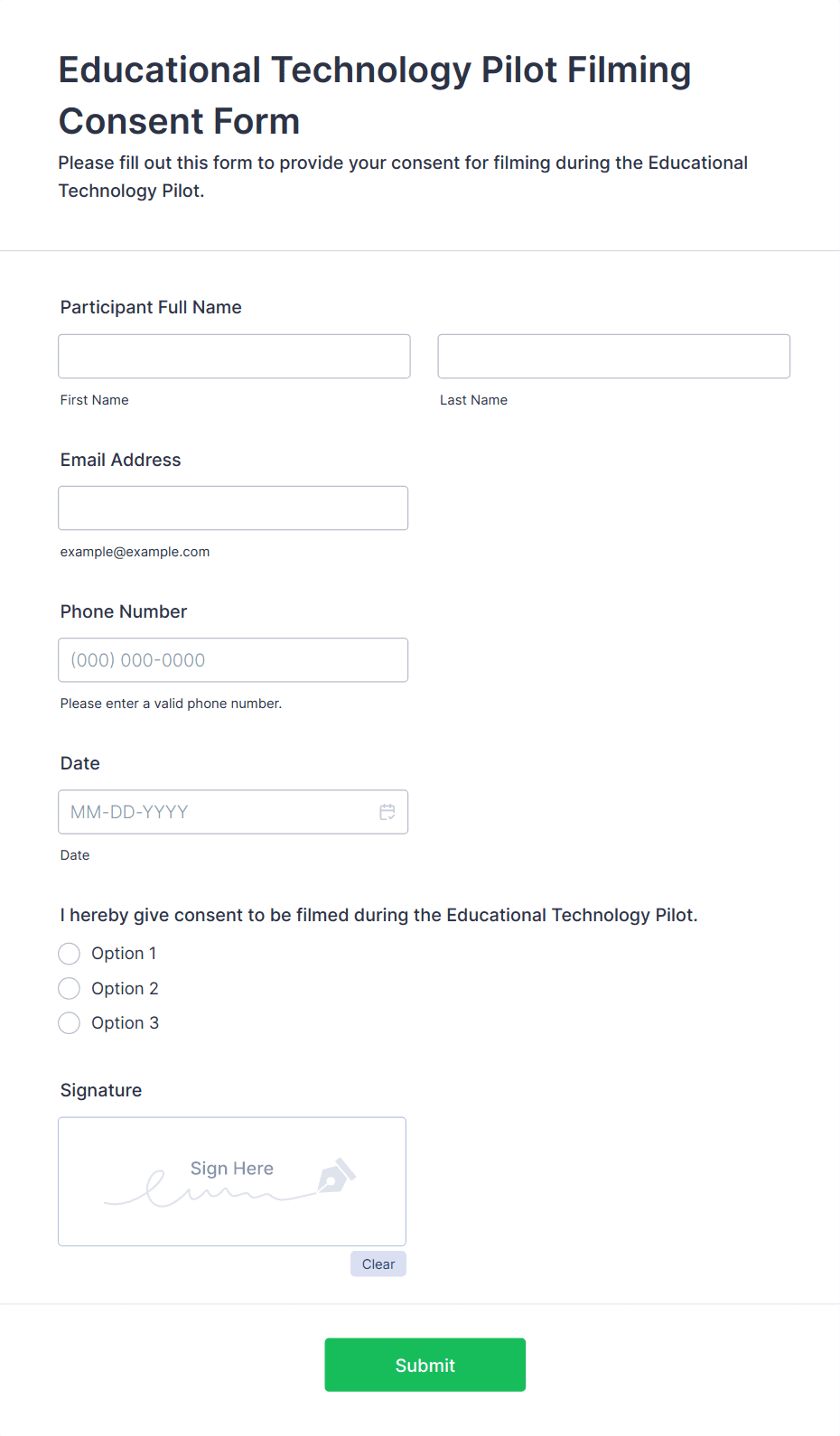Viewport: 840px width, 1436px height.
Task: Click the 'example@example.com' hint text
Action: pyautogui.click(x=135, y=552)
